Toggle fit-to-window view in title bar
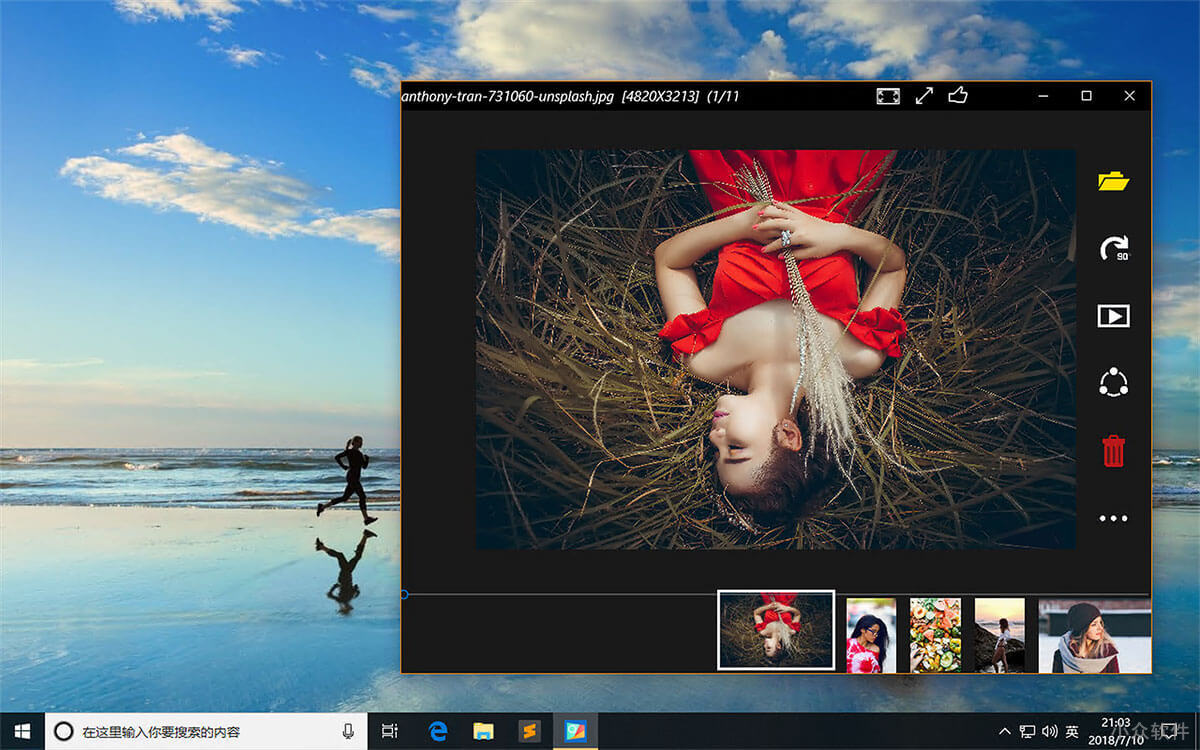1200x750 pixels. coord(888,96)
